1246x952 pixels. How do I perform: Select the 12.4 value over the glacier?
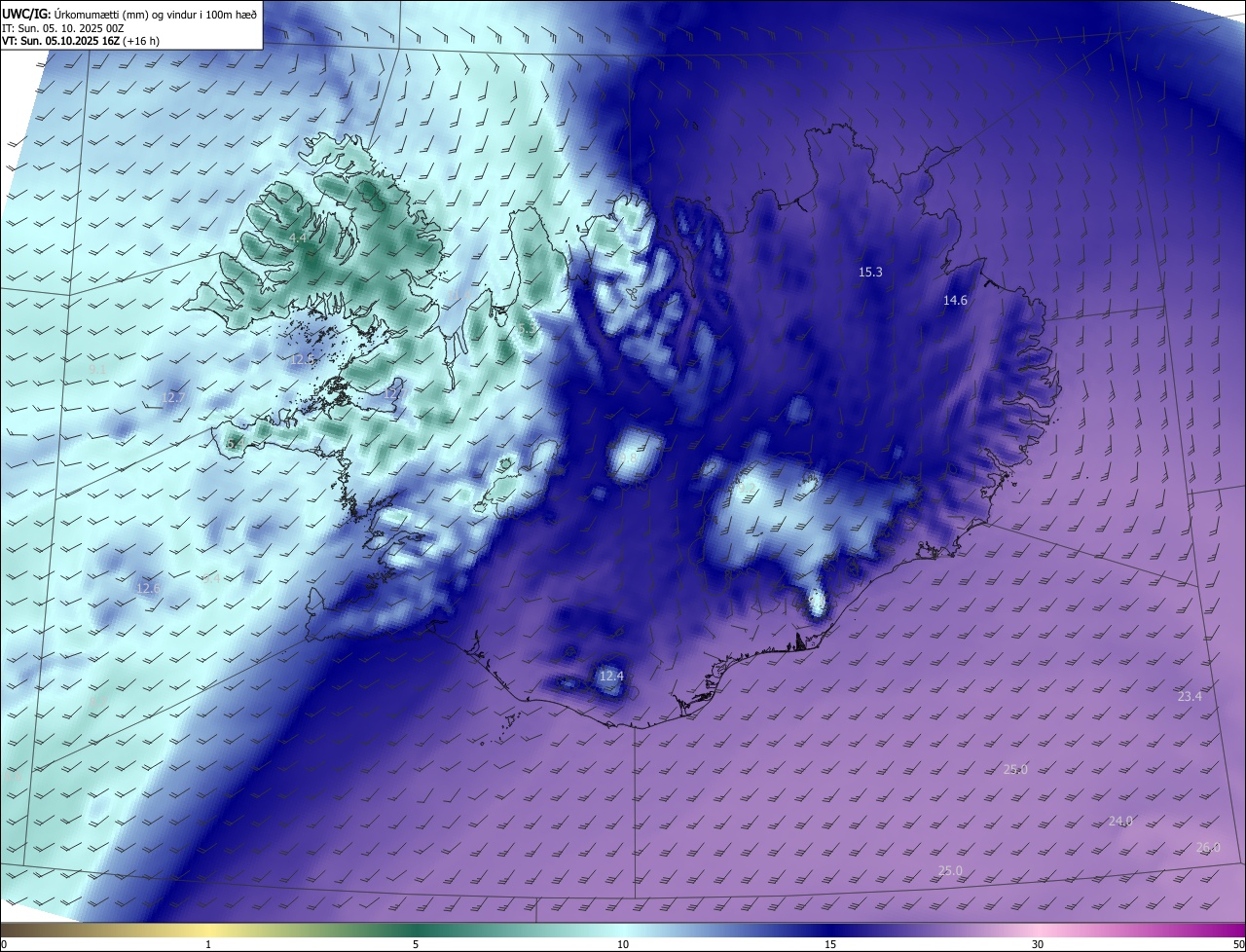point(611,676)
